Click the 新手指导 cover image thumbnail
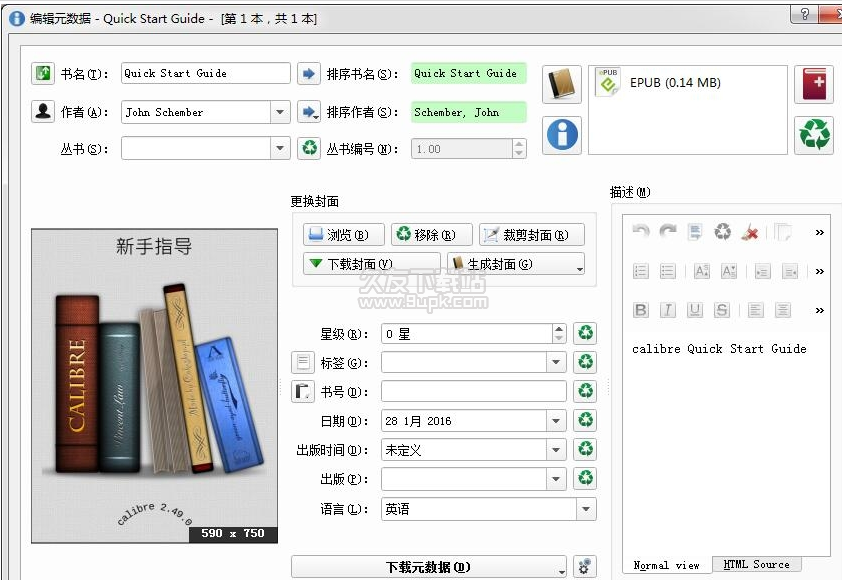Screen dimensions: 842x580 (x=155, y=386)
